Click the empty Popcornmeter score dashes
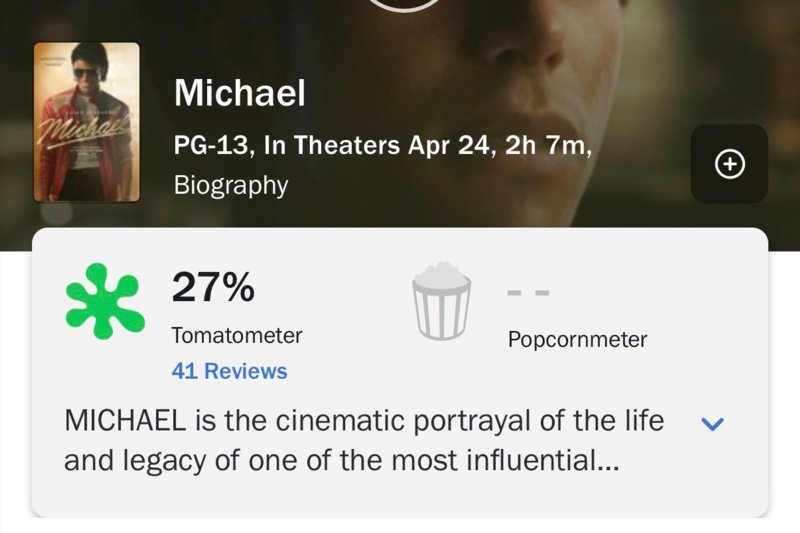This screenshot has width=800, height=533. [x=528, y=294]
